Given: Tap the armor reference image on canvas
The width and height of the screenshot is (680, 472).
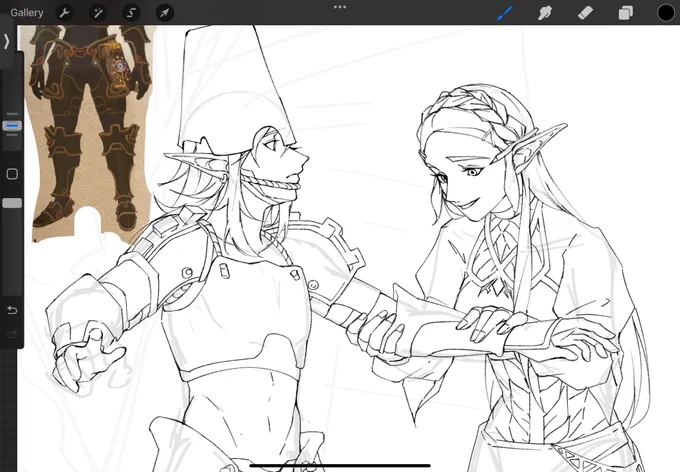Looking at the screenshot, I should pos(90,130).
